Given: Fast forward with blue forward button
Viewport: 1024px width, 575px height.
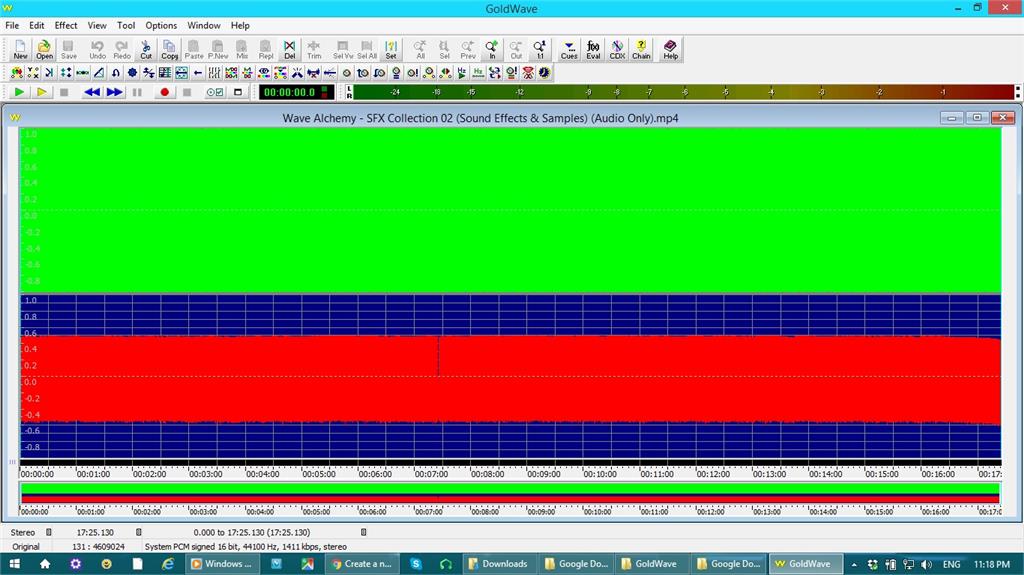Looking at the screenshot, I should click(x=114, y=92).
